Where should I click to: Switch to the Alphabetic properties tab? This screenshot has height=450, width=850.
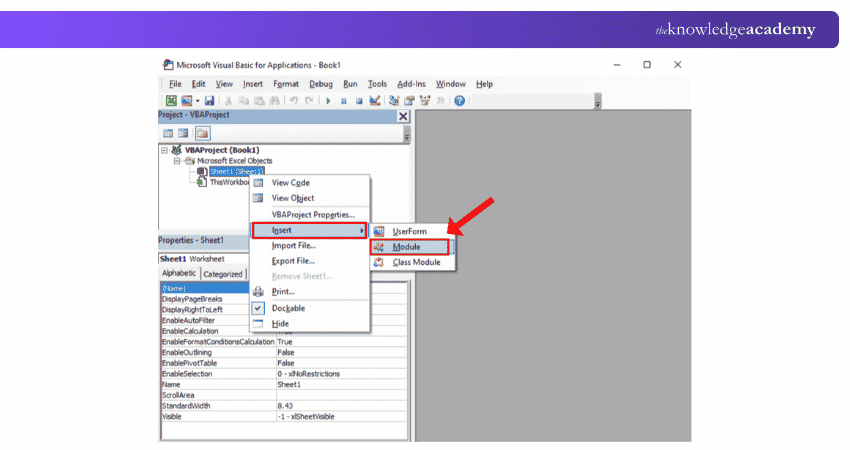[179, 273]
